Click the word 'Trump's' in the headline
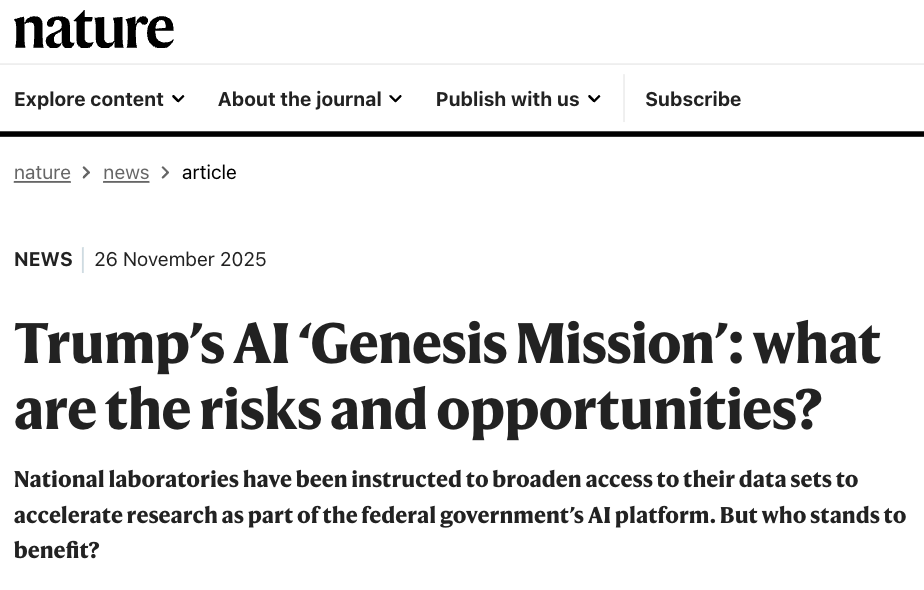The image size is (924, 590). coord(104,344)
